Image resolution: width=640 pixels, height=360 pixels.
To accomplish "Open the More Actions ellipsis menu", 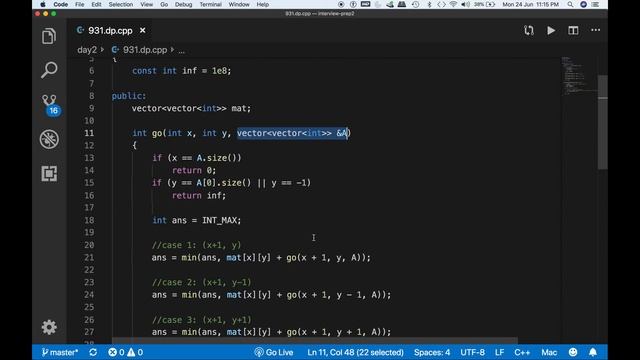I will click(x=596, y=30).
